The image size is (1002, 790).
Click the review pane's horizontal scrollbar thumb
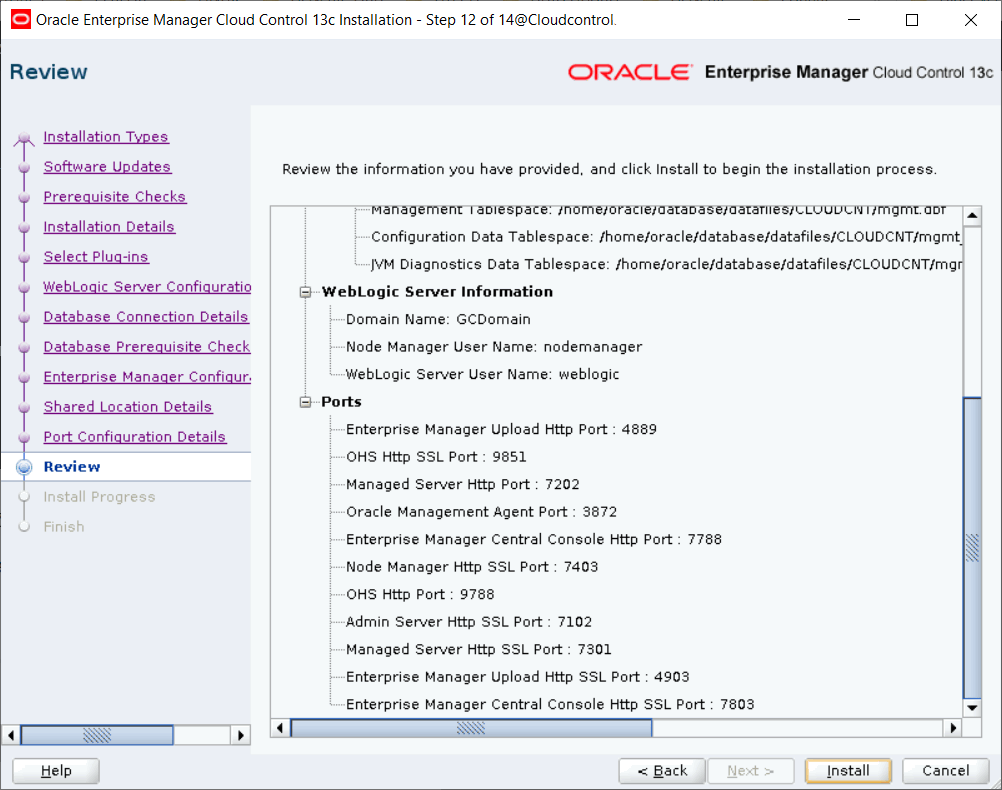[472, 728]
